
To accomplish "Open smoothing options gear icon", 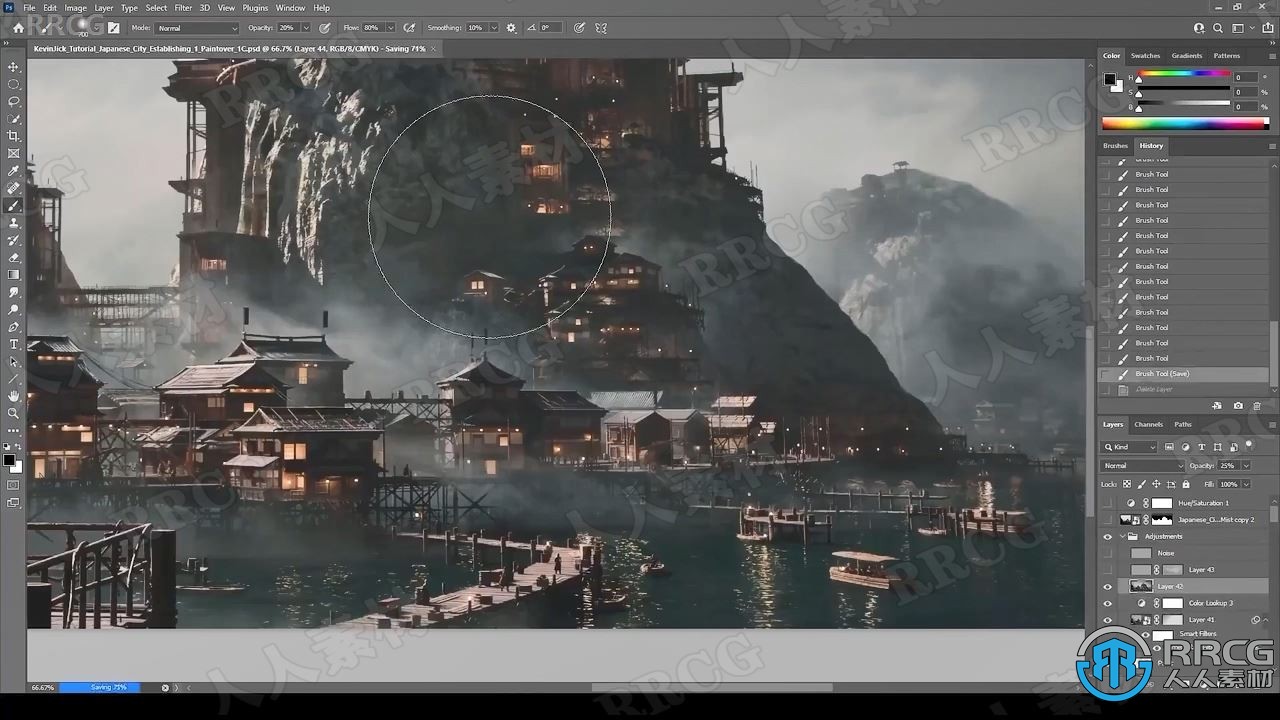I will (x=512, y=28).
